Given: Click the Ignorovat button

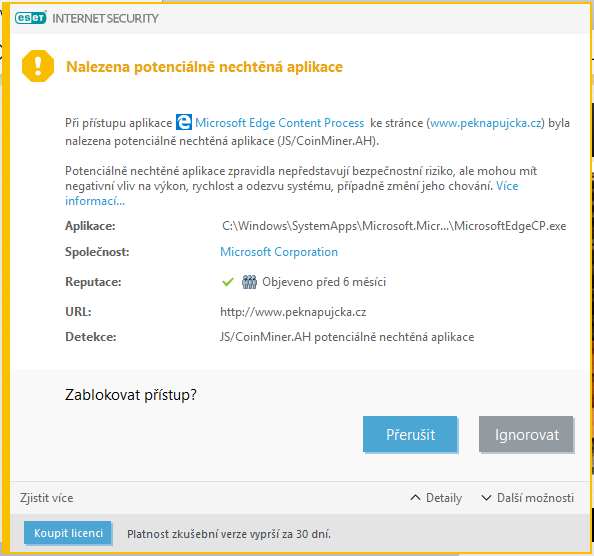Looking at the screenshot, I should [x=526, y=434].
